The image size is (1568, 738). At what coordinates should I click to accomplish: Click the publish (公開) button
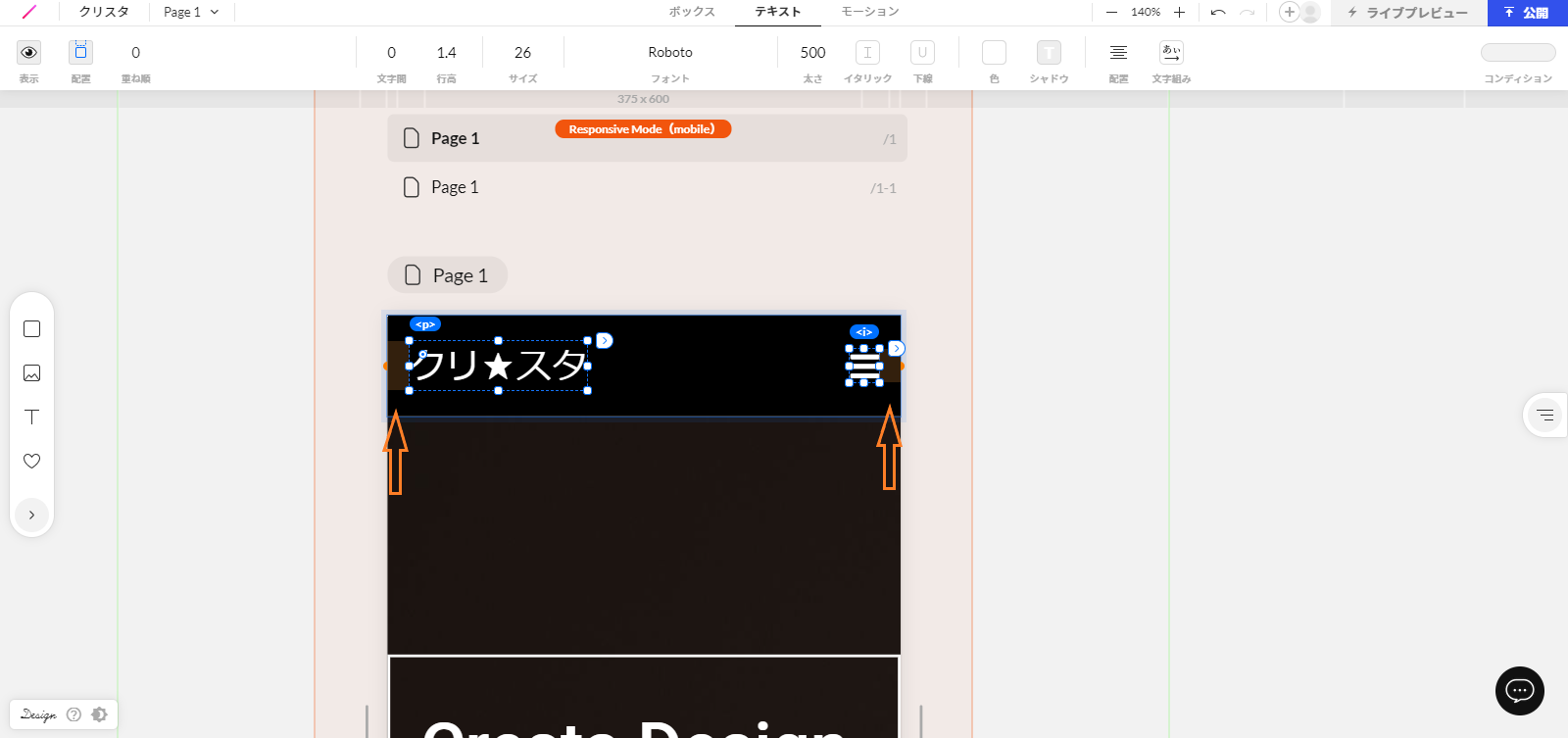coord(1528,13)
